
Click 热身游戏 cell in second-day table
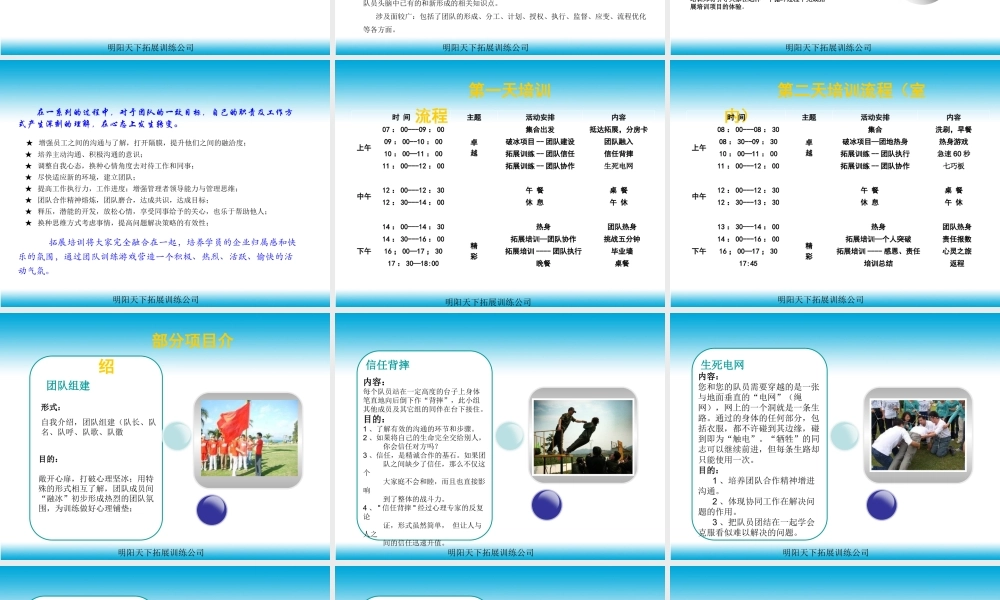(x=953, y=142)
